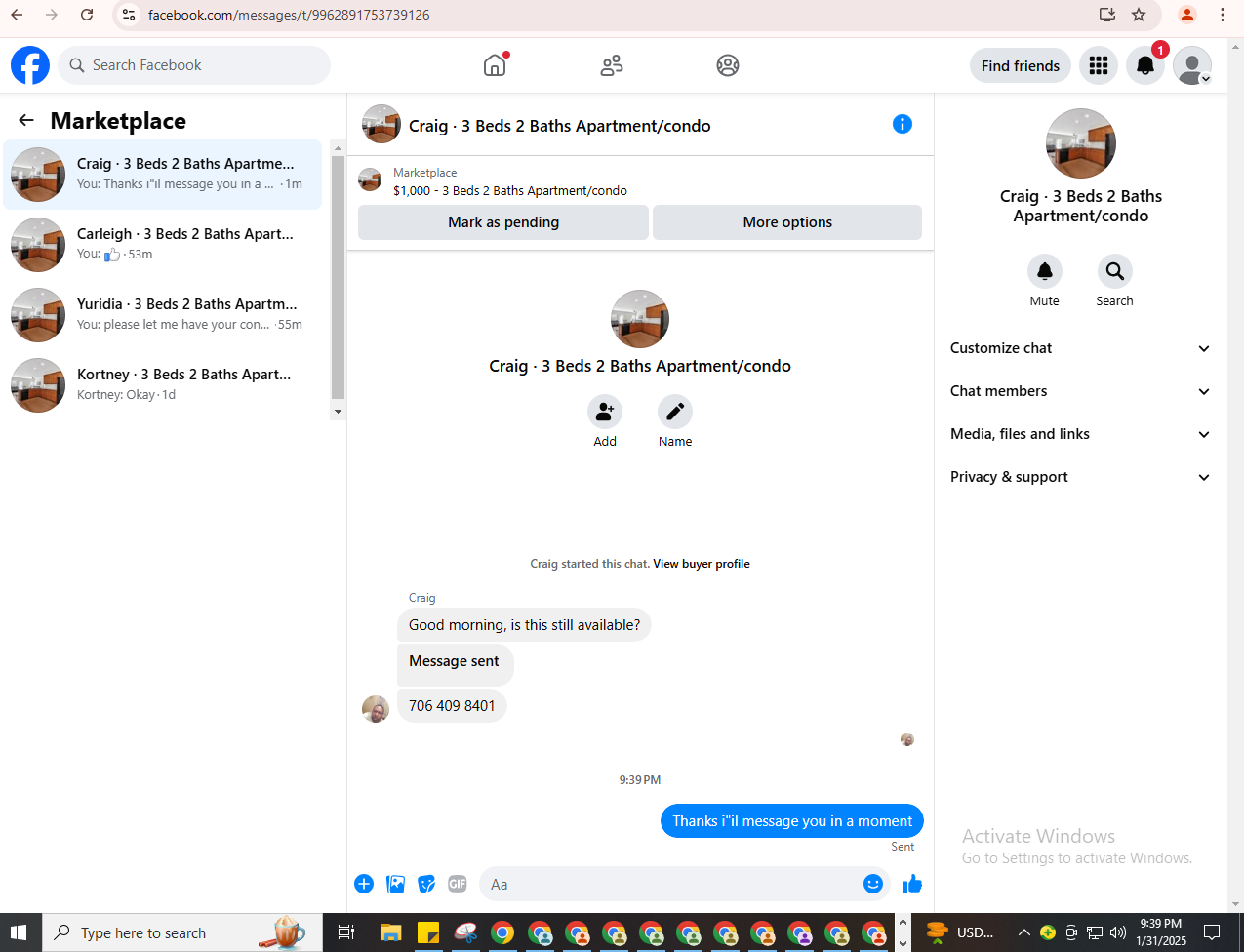Viewport: 1244px width, 952px height.
Task: Choose a sticker in composer
Action: click(x=426, y=884)
